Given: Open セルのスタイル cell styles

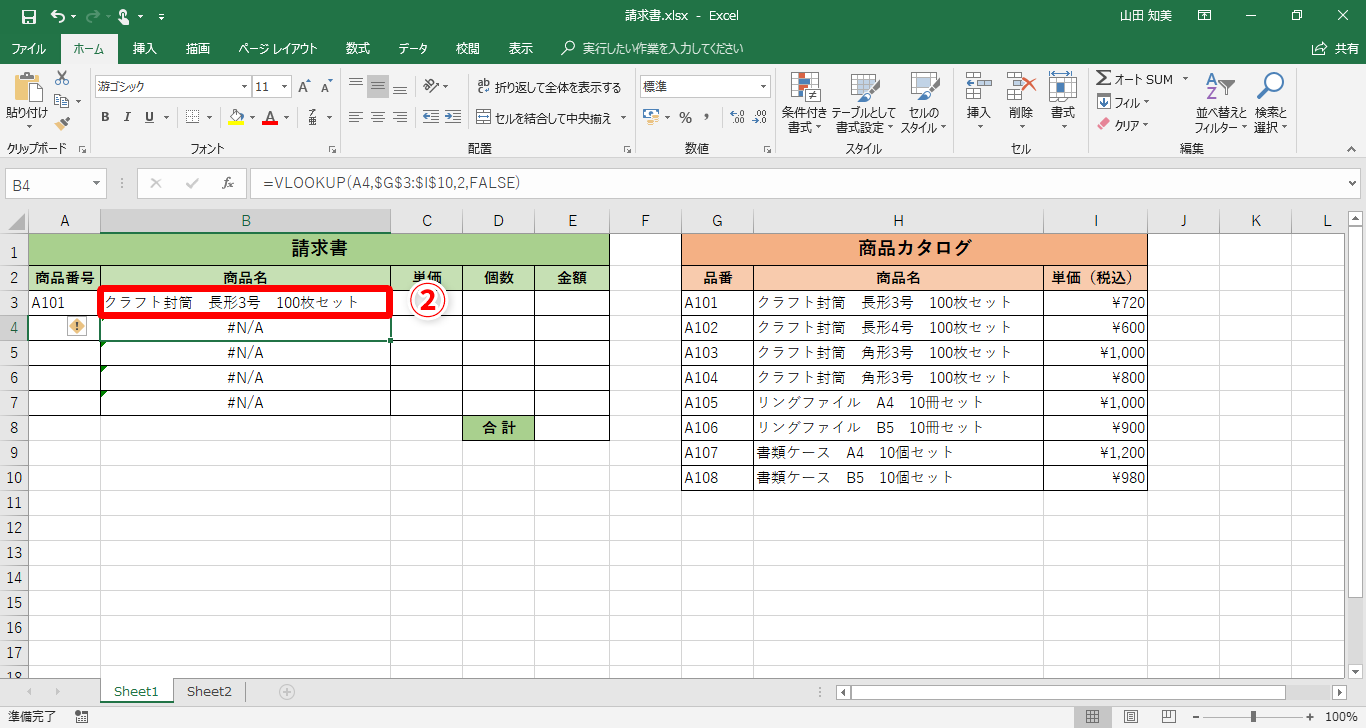Looking at the screenshot, I should 924,103.
